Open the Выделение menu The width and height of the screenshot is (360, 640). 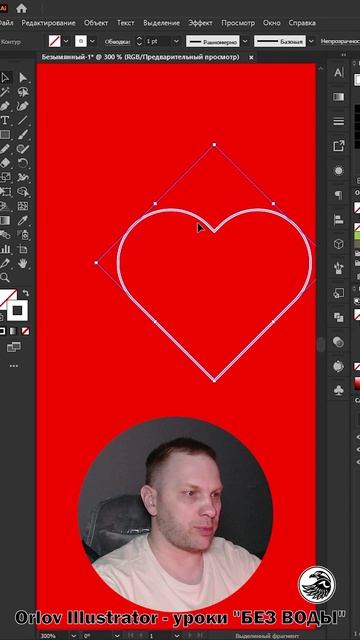point(162,23)
